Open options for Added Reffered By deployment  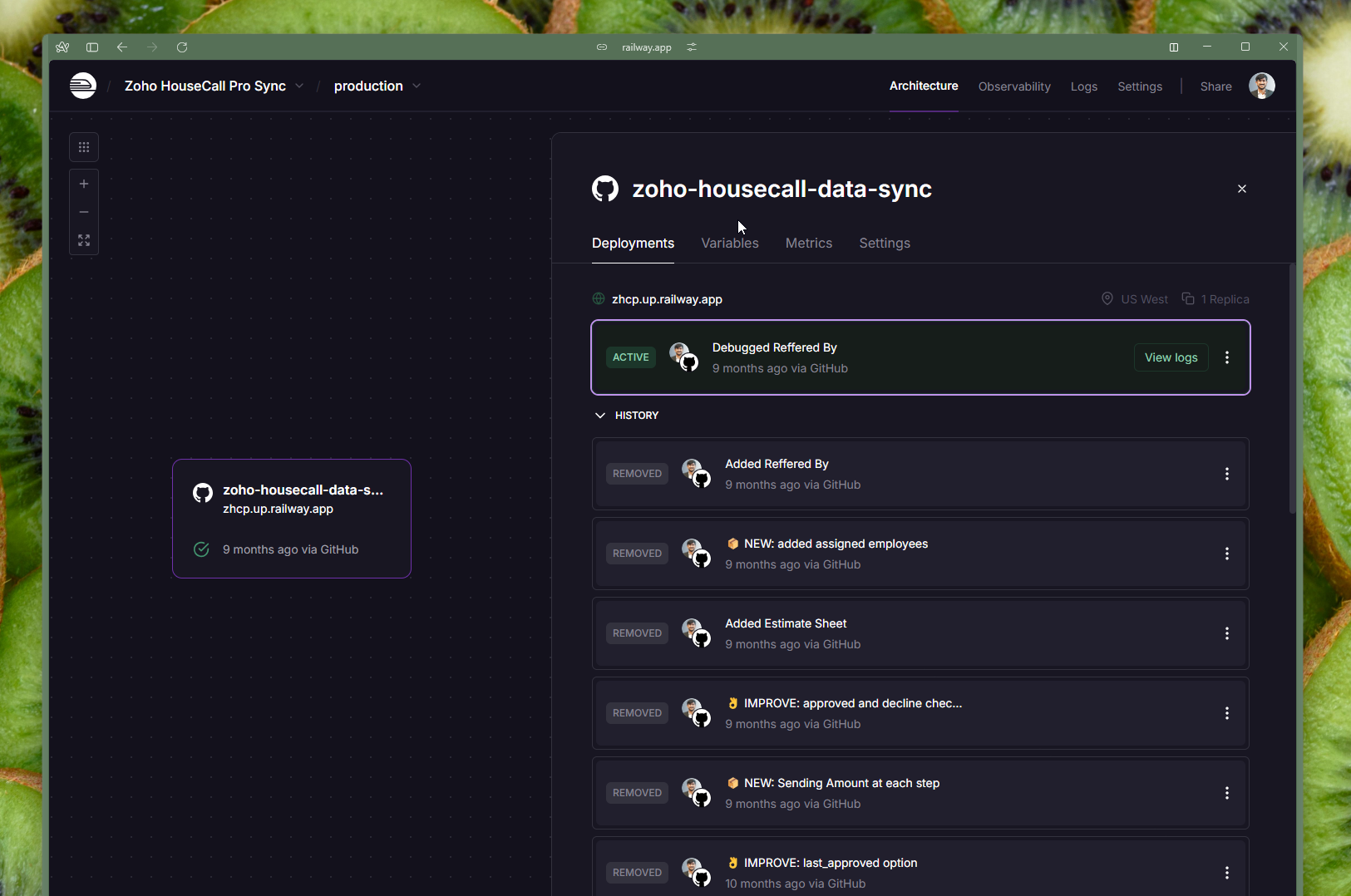coord(1227,474)
